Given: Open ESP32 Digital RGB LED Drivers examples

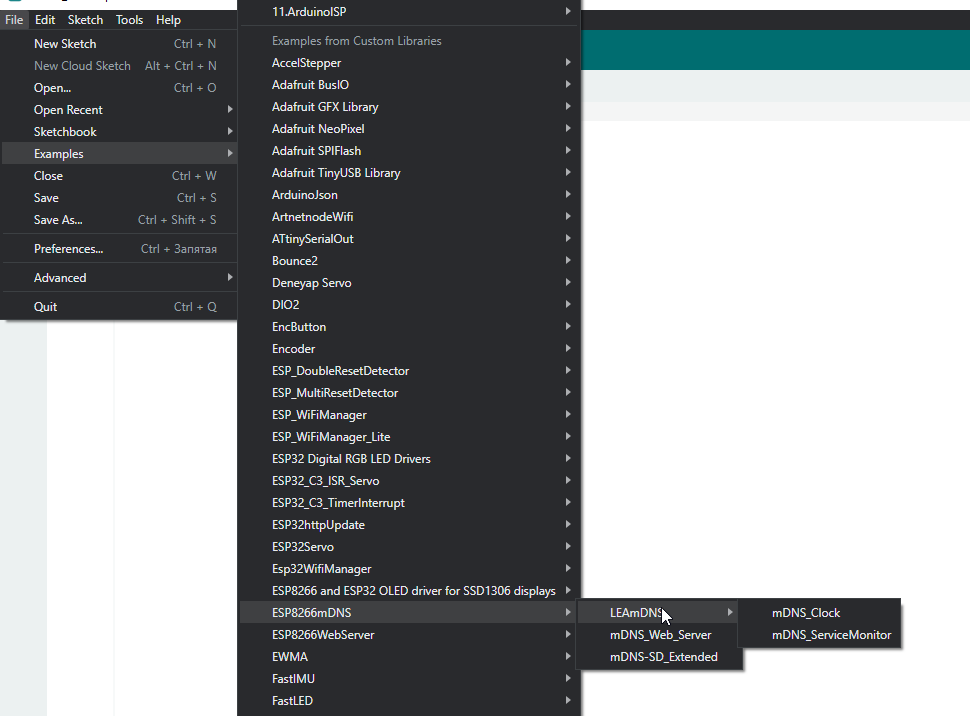Looking at the screenshot, I should [x=409, y=459].
